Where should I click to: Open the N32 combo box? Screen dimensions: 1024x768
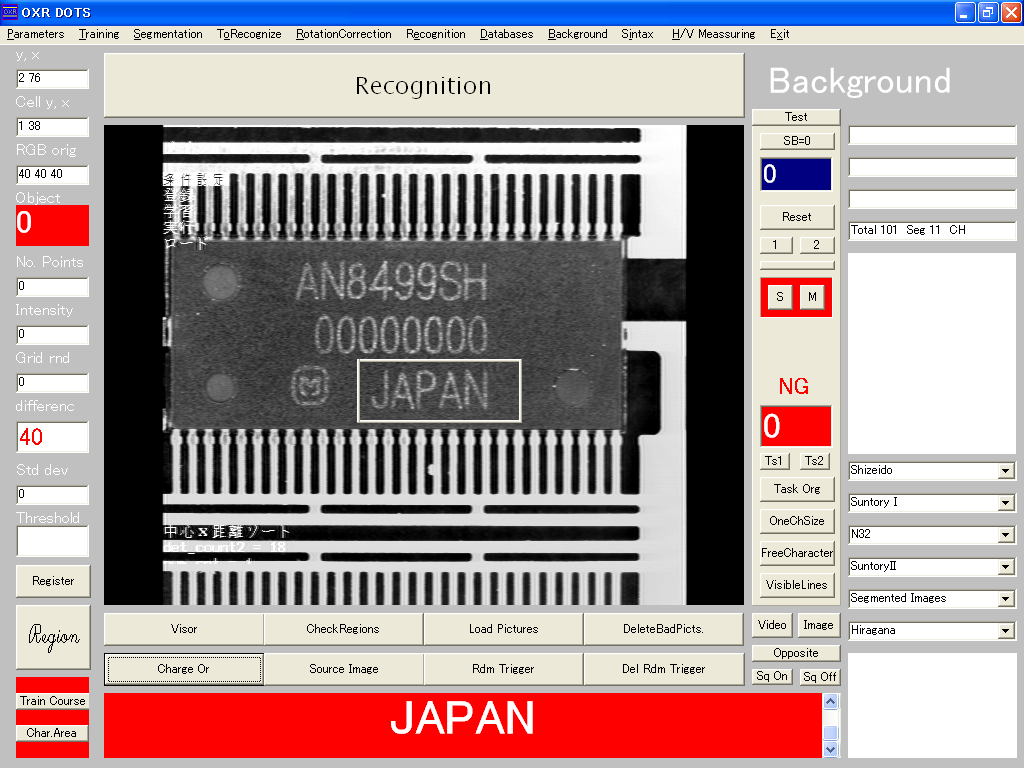click(x=1006, y=535)
